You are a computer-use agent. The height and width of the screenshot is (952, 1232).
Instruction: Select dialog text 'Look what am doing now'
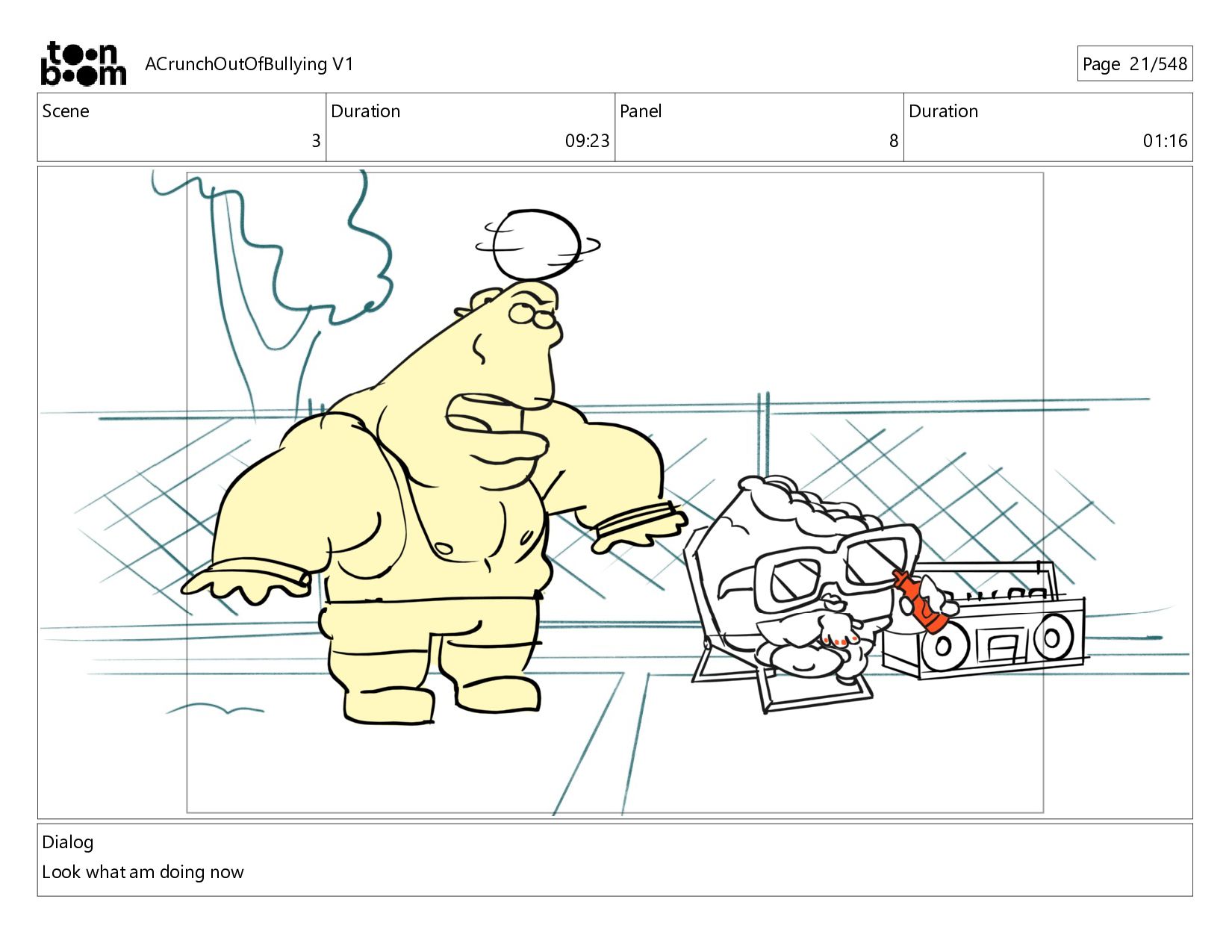143,872
